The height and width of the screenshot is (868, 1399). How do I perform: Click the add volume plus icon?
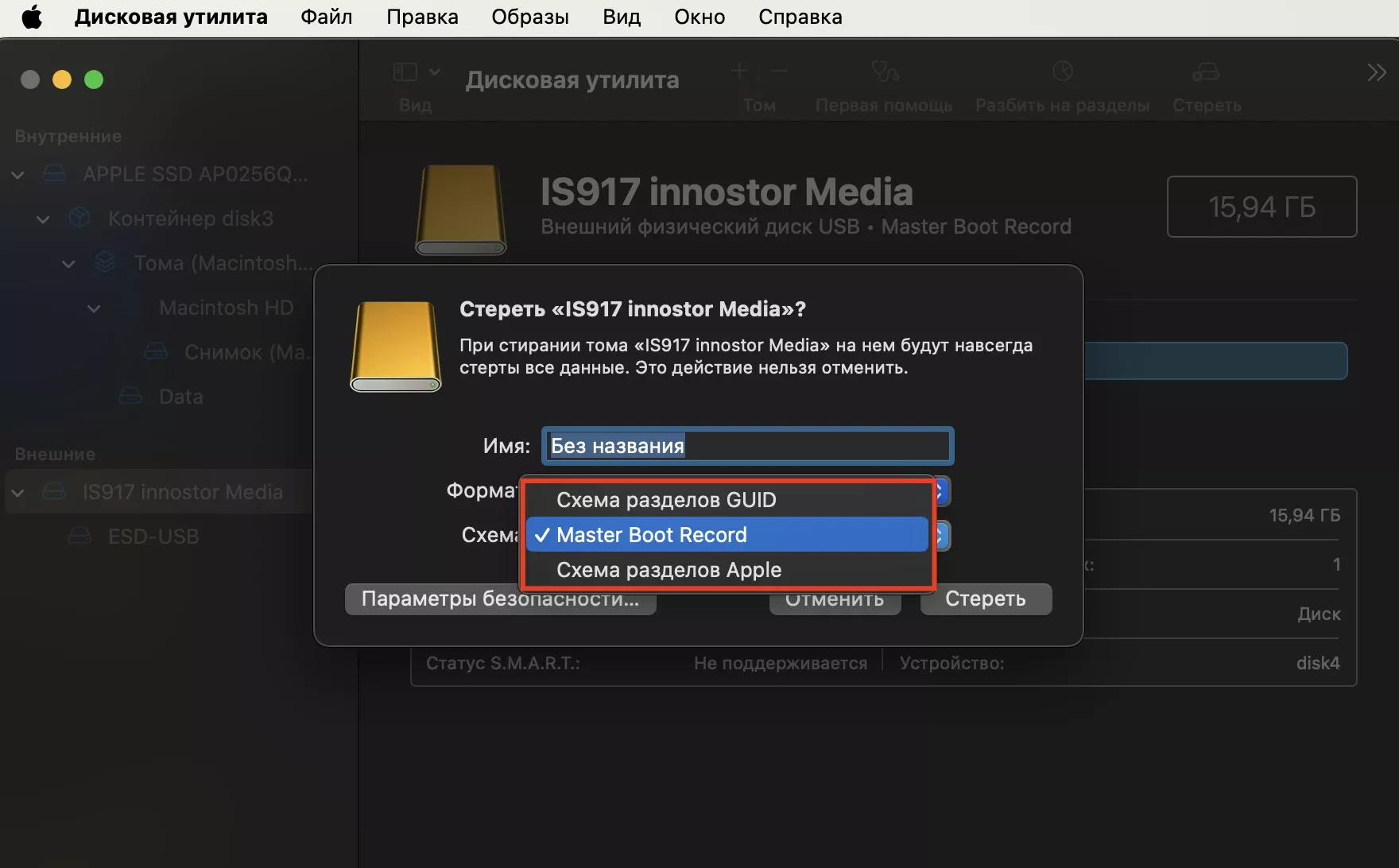739,72
